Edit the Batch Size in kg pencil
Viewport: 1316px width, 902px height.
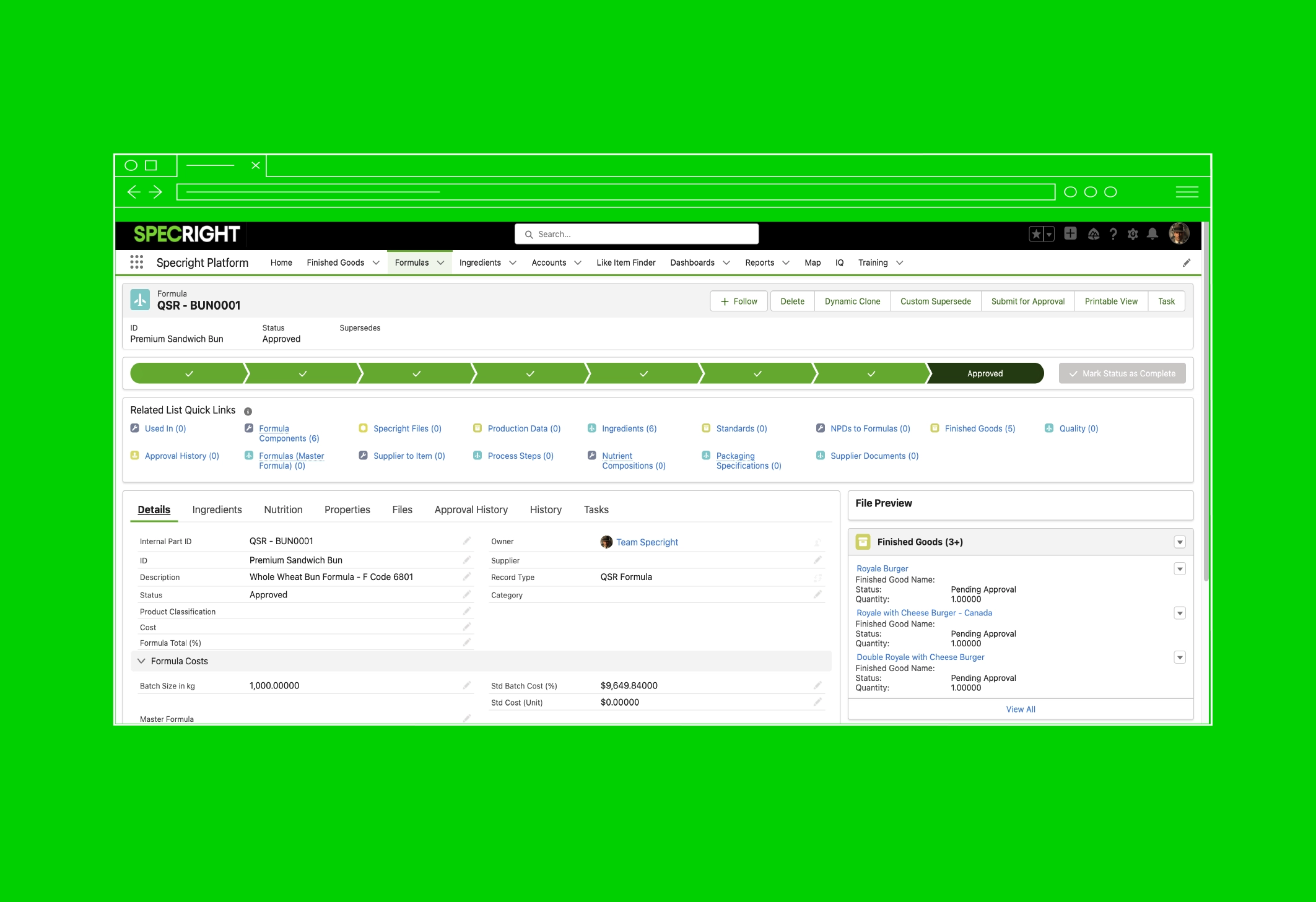[x=466, y=685]
